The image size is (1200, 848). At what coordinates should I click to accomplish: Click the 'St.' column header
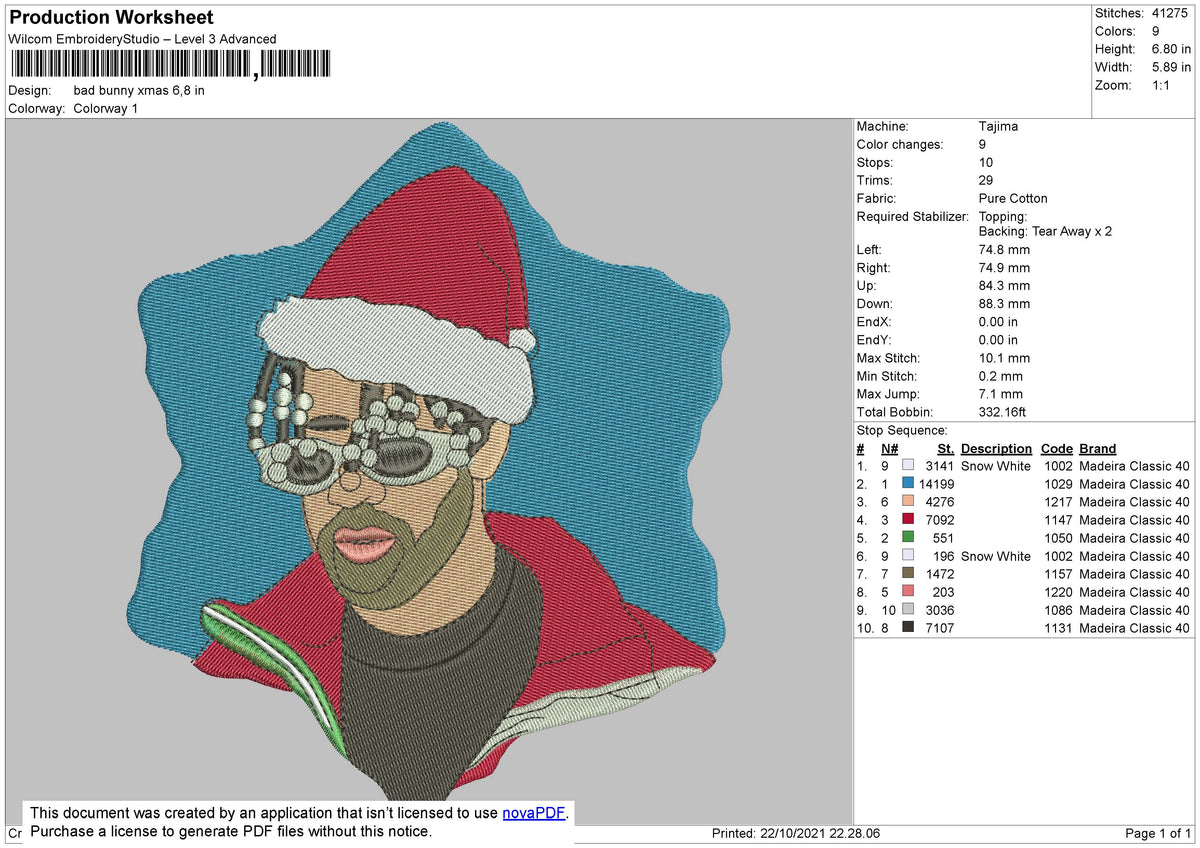coord(945,449)
